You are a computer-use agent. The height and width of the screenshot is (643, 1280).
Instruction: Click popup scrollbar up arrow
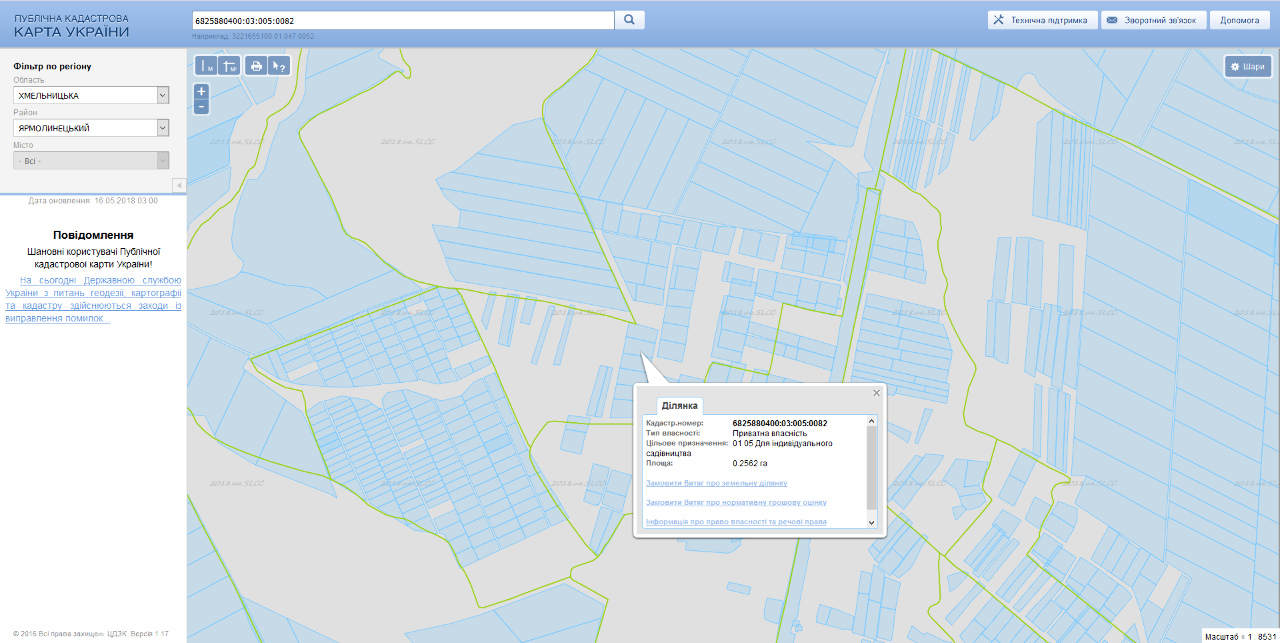871,421
